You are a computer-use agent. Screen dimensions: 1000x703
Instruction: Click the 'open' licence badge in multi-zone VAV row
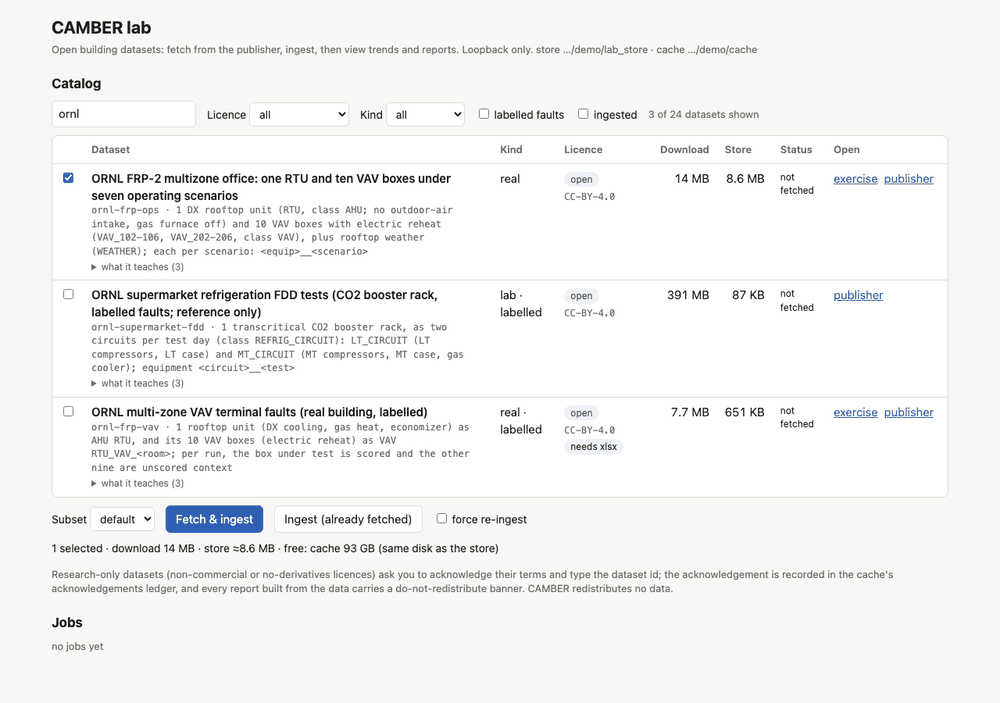(x=581, y=413)
